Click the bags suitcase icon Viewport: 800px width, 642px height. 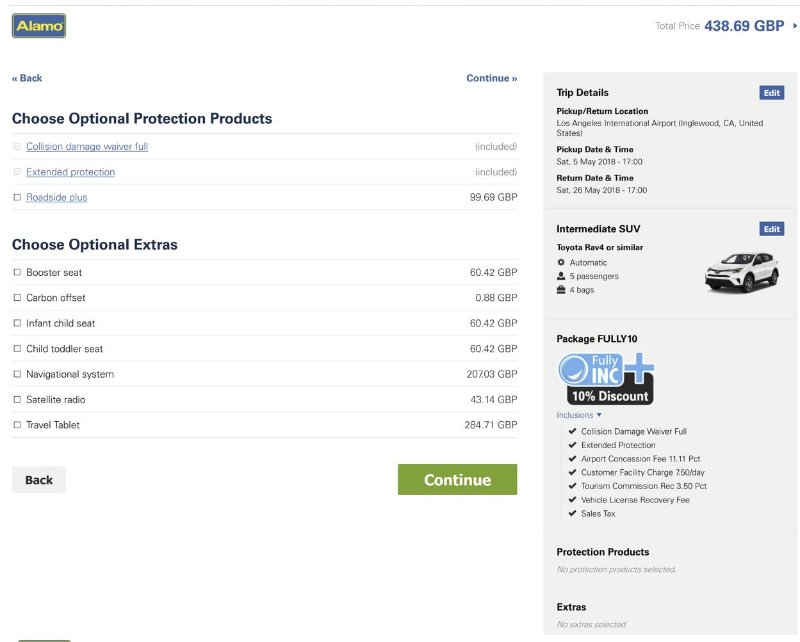562,290
